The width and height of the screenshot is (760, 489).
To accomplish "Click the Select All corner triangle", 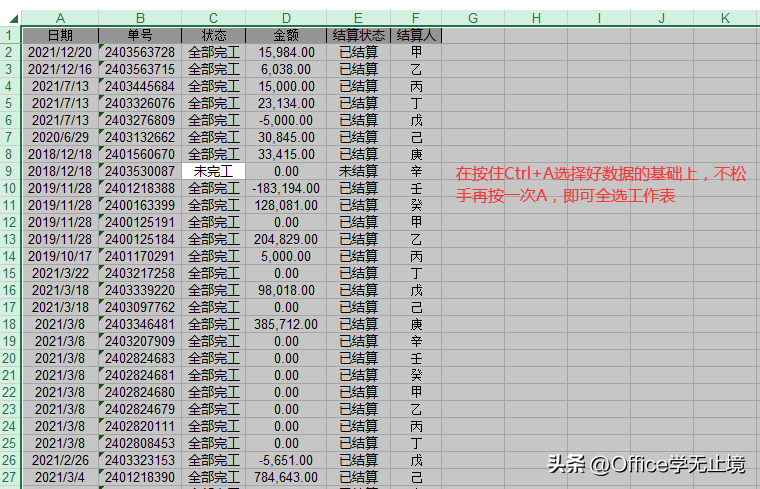I will click(x=14, y=18).
